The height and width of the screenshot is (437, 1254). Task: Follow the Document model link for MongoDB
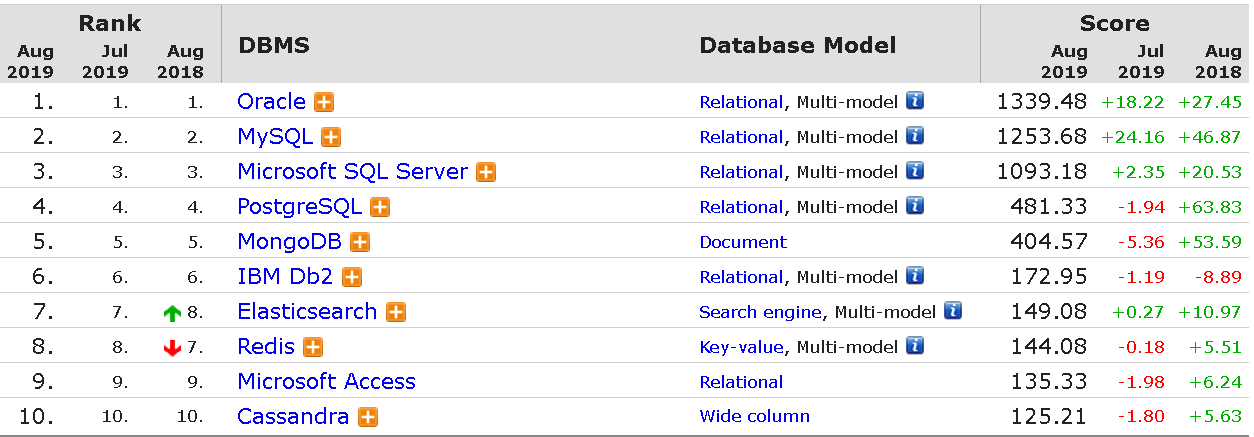coord(743,242)
